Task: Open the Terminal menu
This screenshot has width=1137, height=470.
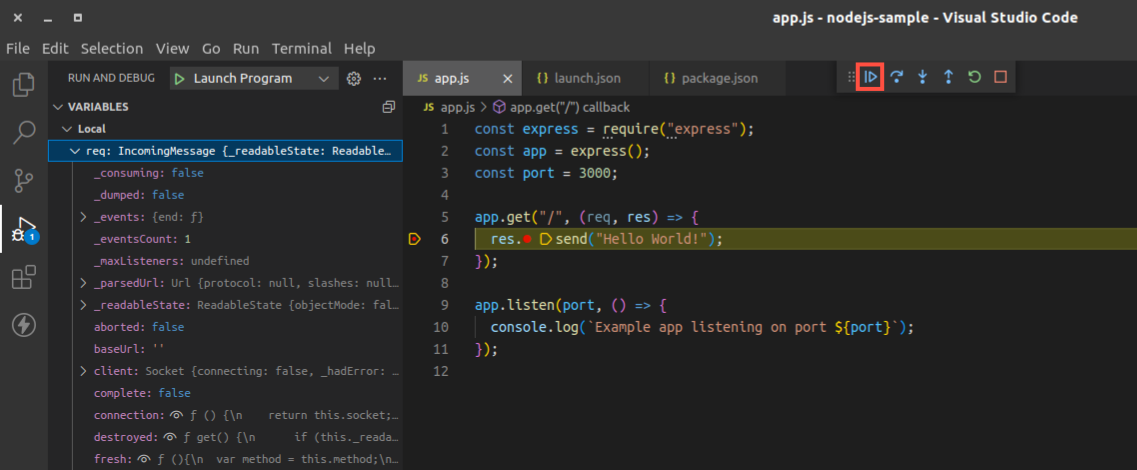Action: coord(302,49)
